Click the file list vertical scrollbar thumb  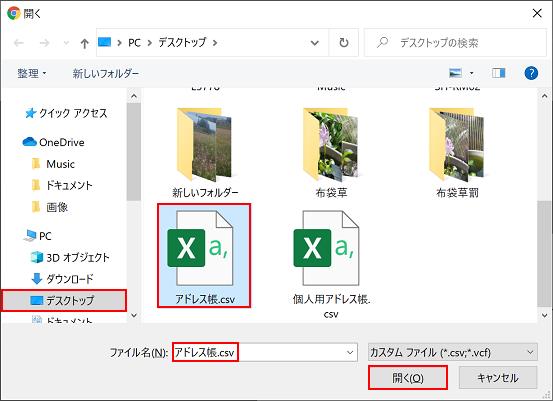pyautogui.click(x=543, y=254)
